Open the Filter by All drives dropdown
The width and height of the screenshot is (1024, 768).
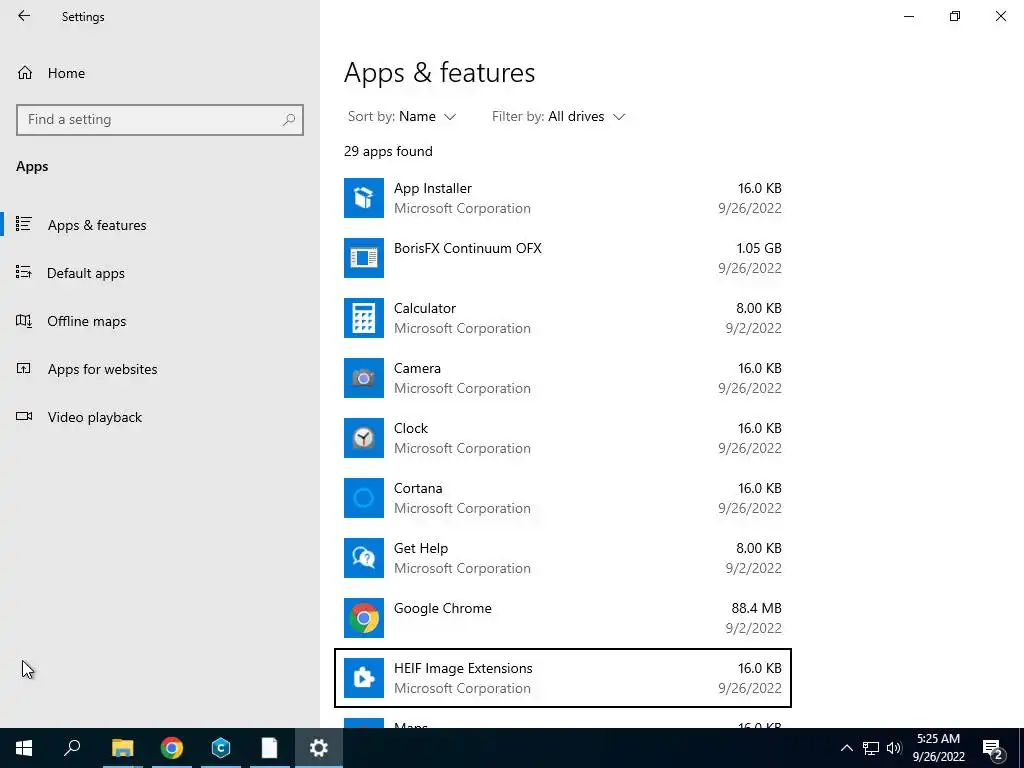pyautogui.click(x=558, y=116)
